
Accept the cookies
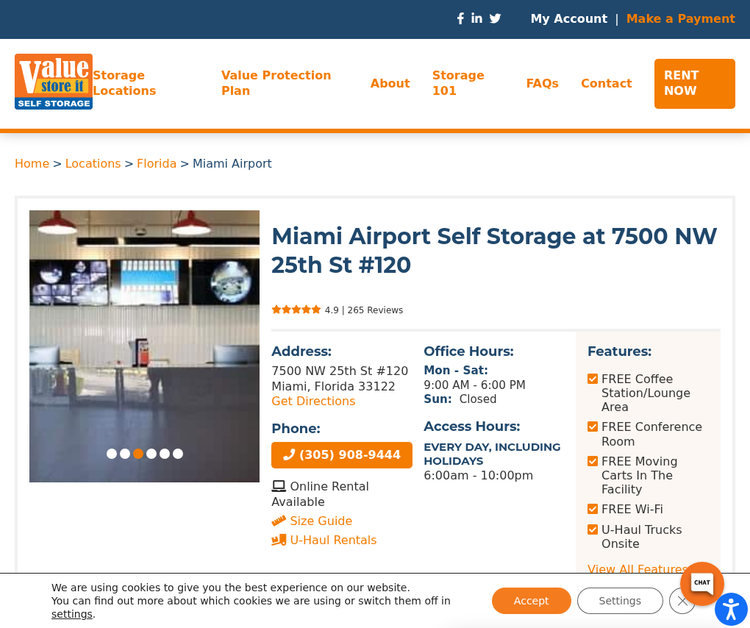click(x=531, y=601)
